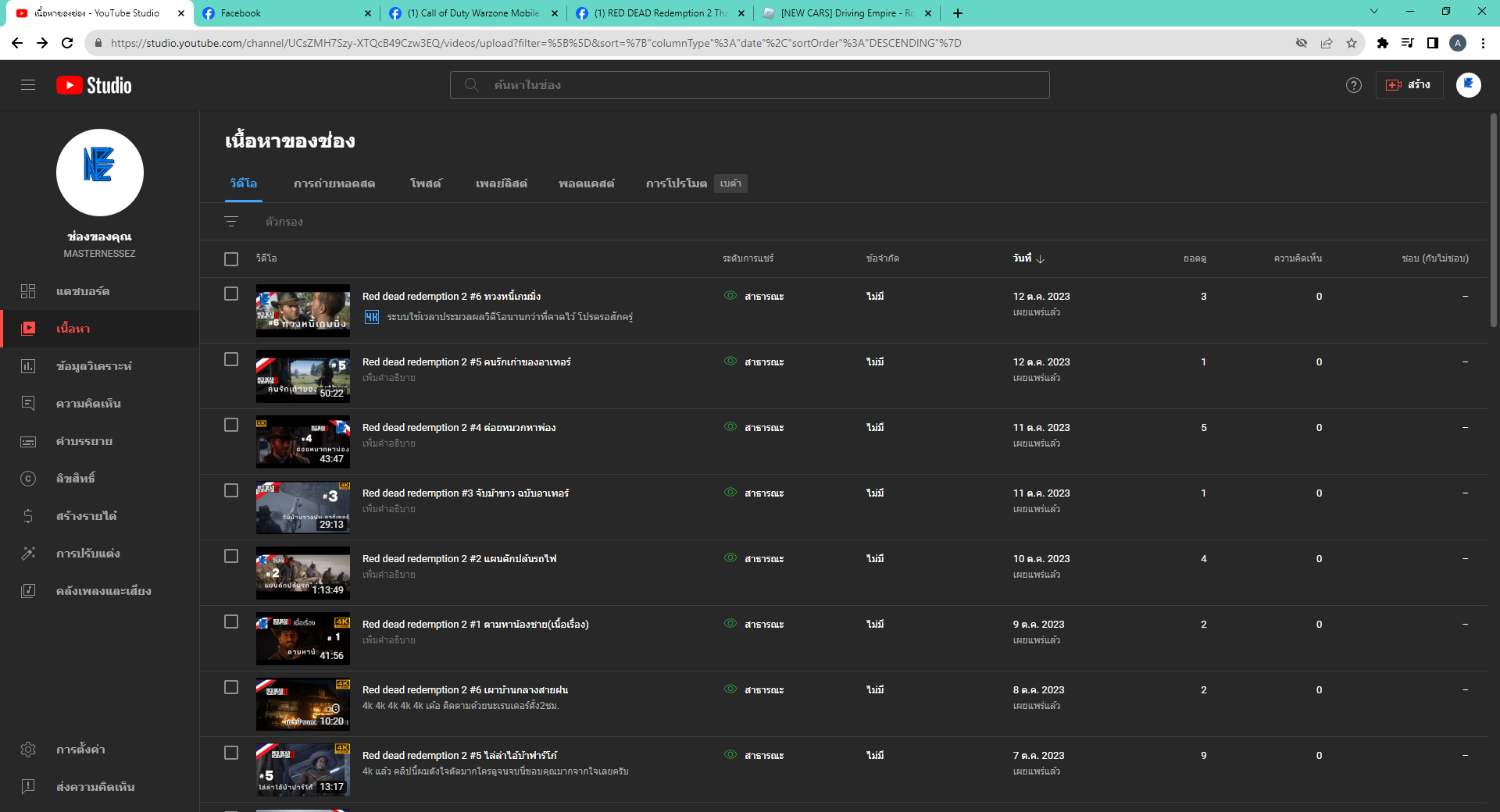Open visibility dropdown for video #2 แผนดักปล้นรถไฟ
The height and width of the screenshot is (812, 1500).
tap(754, 559)
